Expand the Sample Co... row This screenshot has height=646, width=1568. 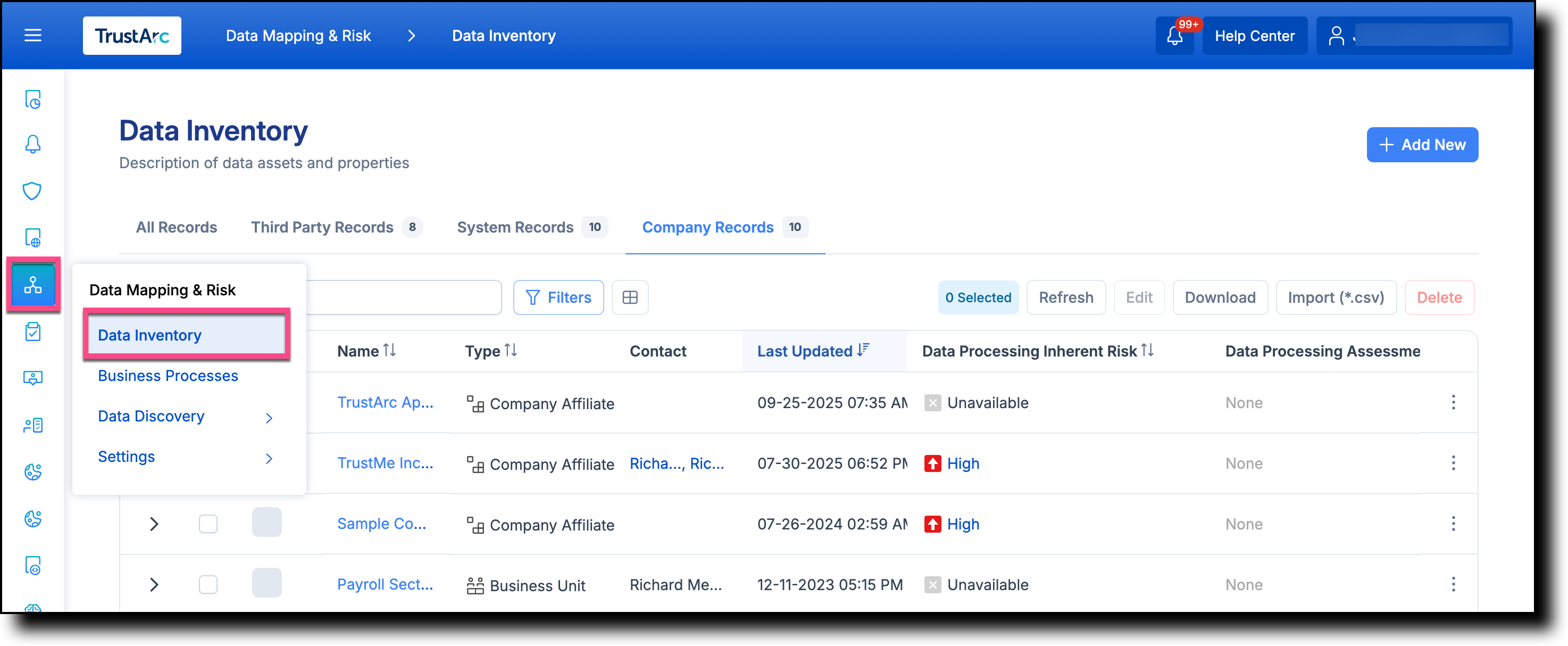pyautogui.click(x=154, y=524)
